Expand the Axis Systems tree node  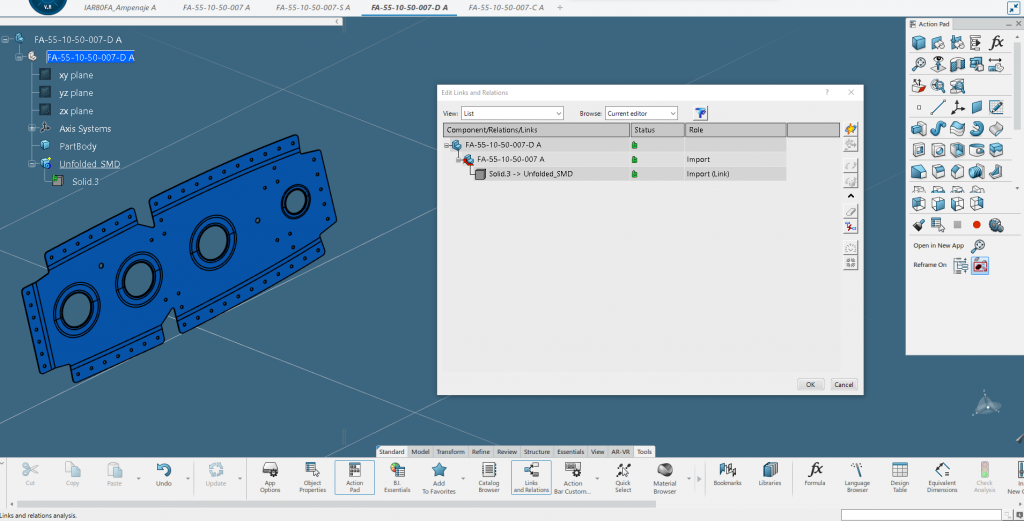pyautogui.click(x=31, y=129)
